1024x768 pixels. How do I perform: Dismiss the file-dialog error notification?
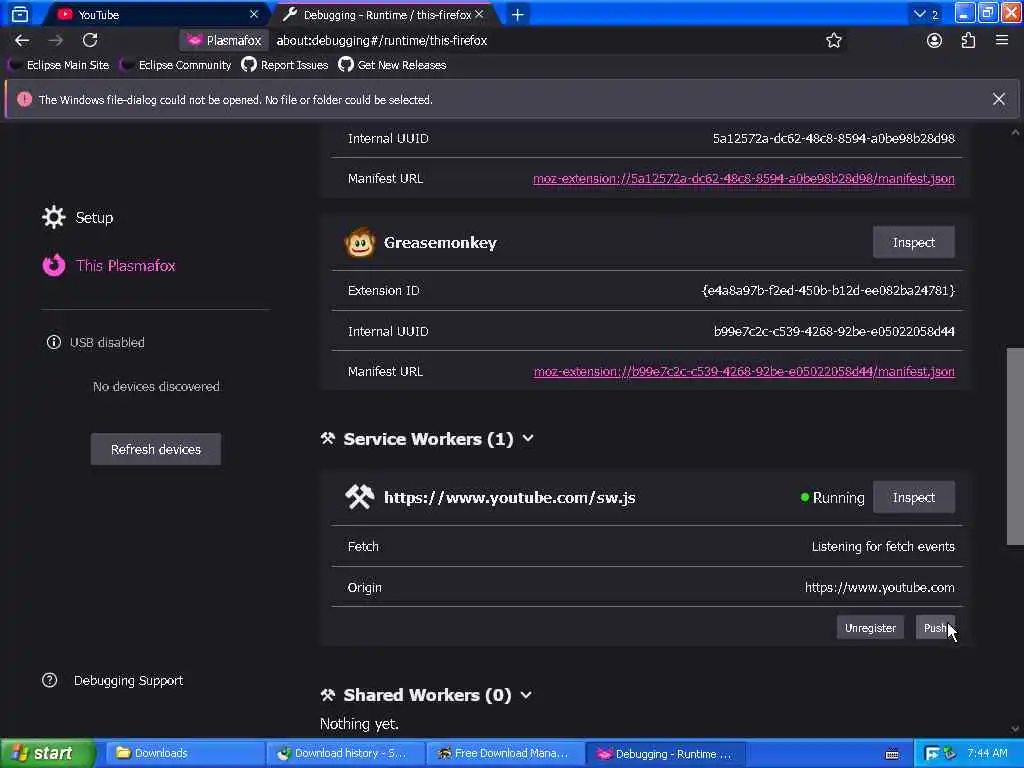[999, 99]
